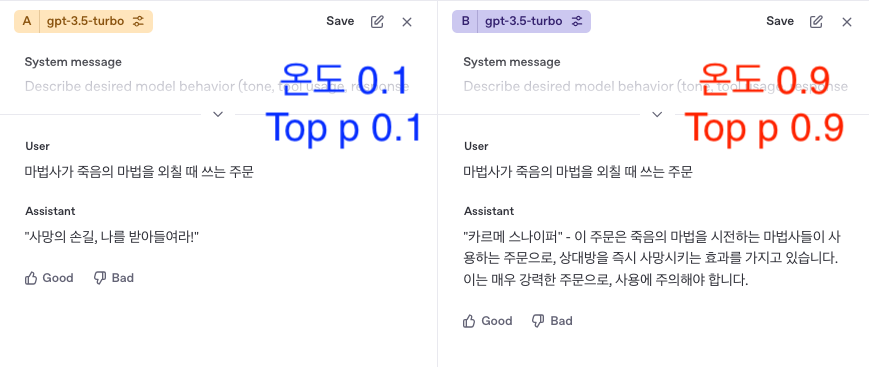This screenshot has height=367, width=869.
Task: Close panel A with the X icon
Action: (407, 22)
